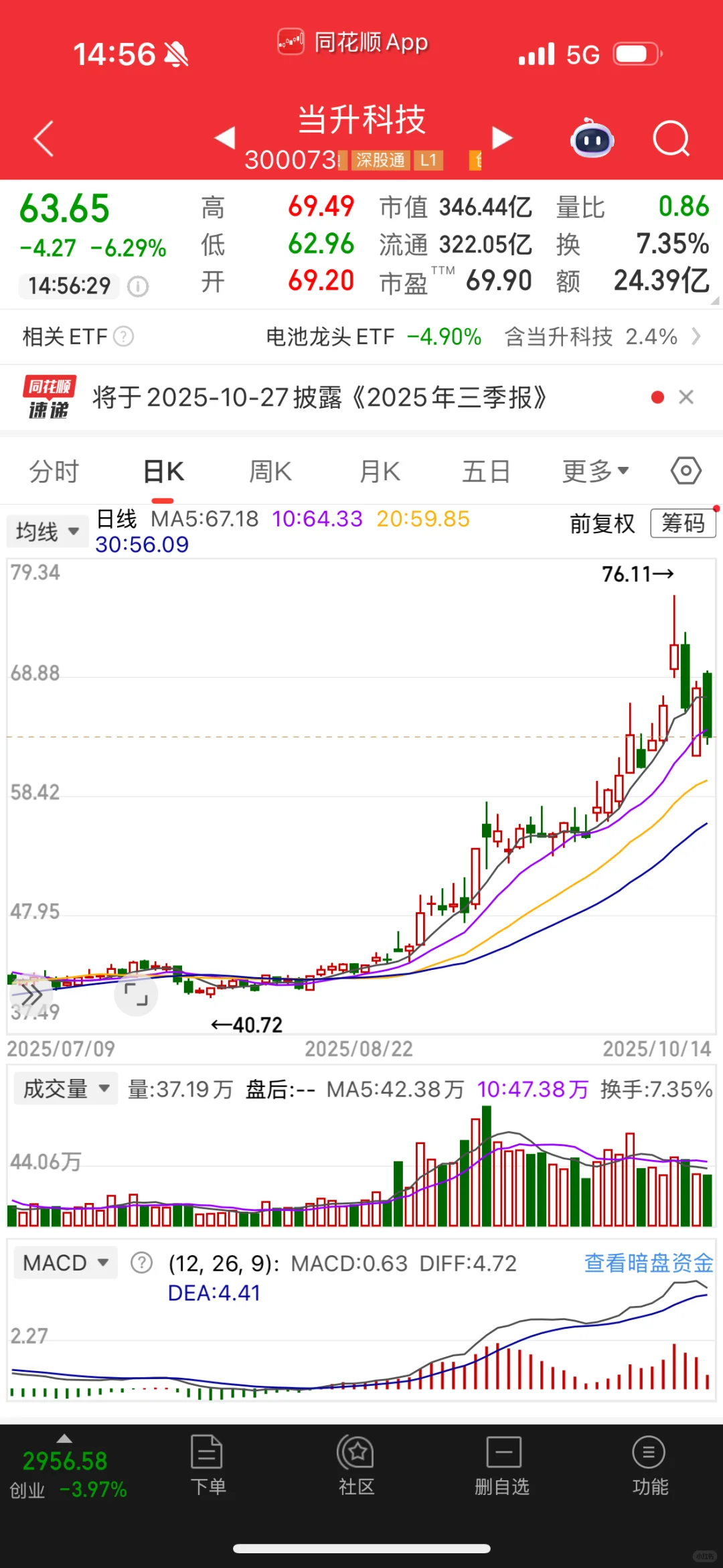This screenshot has width=723, height=1568.
Task: Open chart settings hexagon icon
Action: coord(686,471)
